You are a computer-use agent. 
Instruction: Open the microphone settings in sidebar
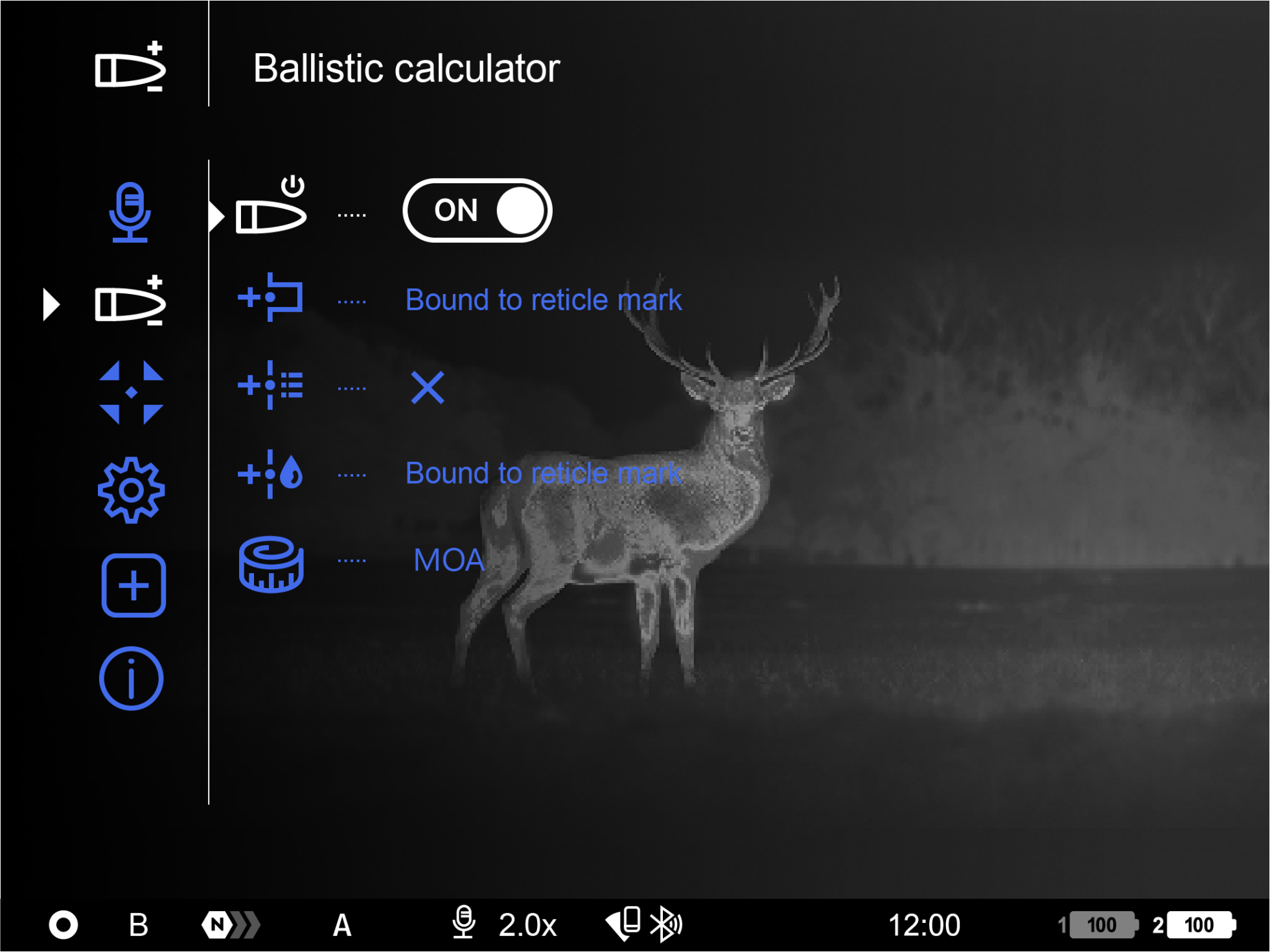(x=130, y=212)
